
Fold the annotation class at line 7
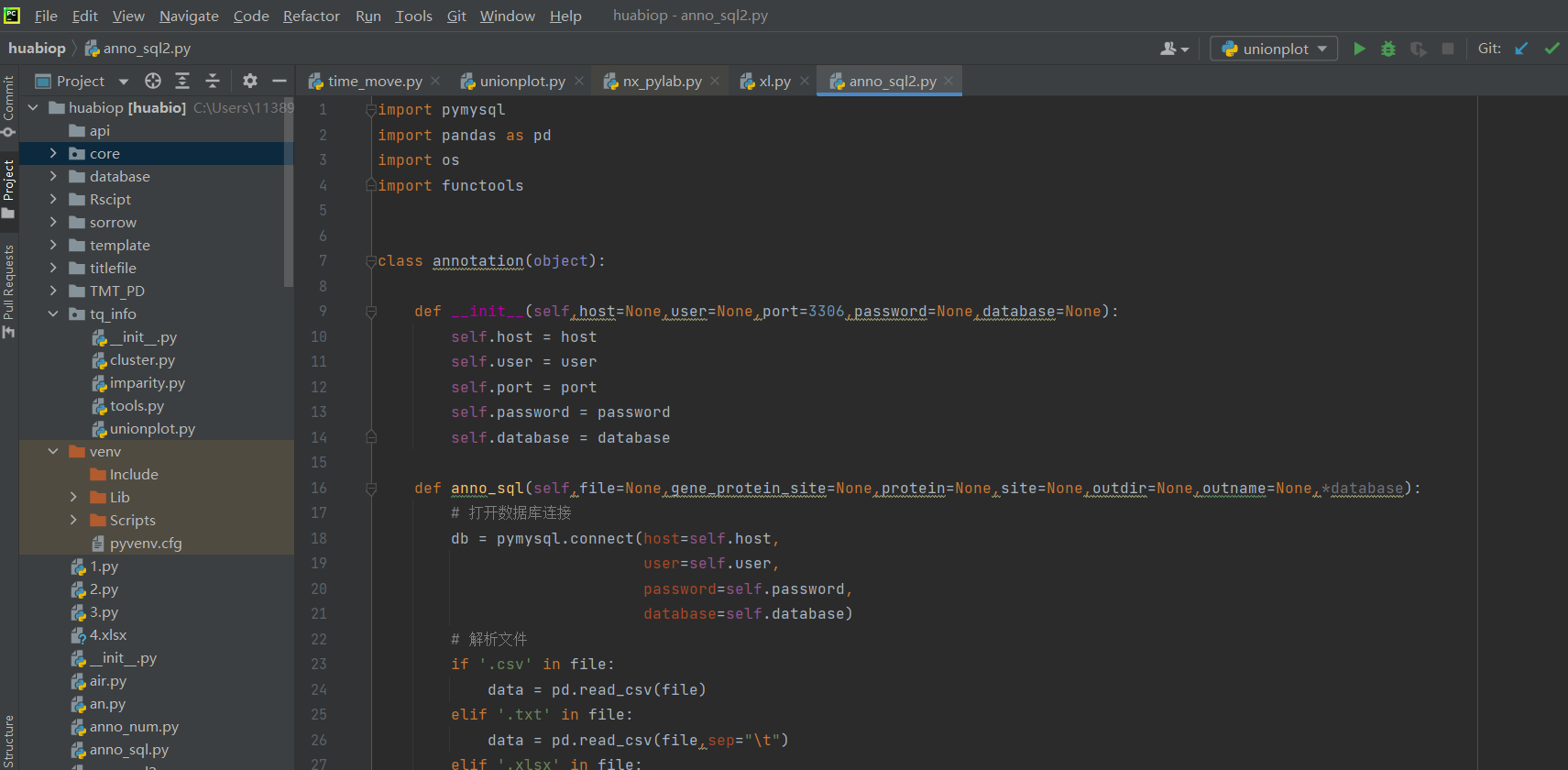pyautogui.click(x=371, y=261)
